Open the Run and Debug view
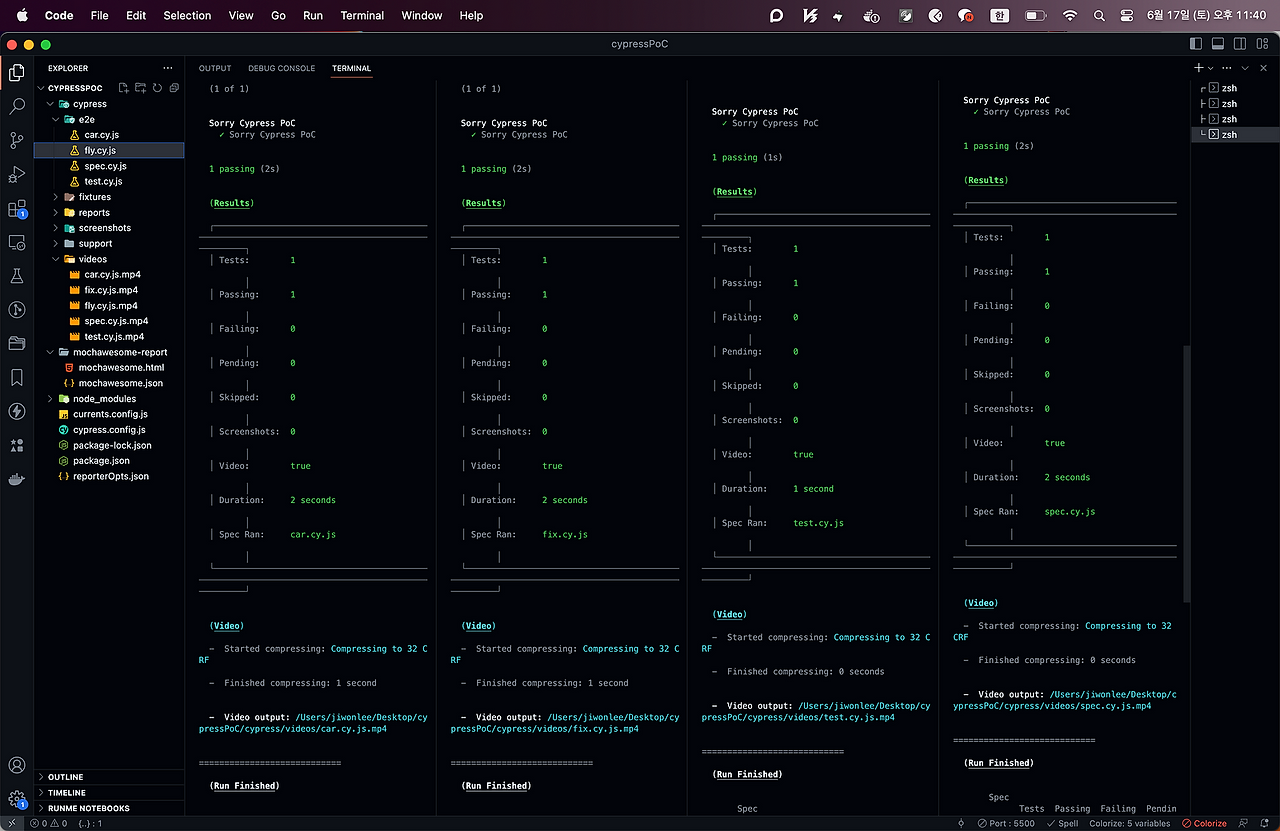This screenshot has width=1280, height=831. click(16, 174)
